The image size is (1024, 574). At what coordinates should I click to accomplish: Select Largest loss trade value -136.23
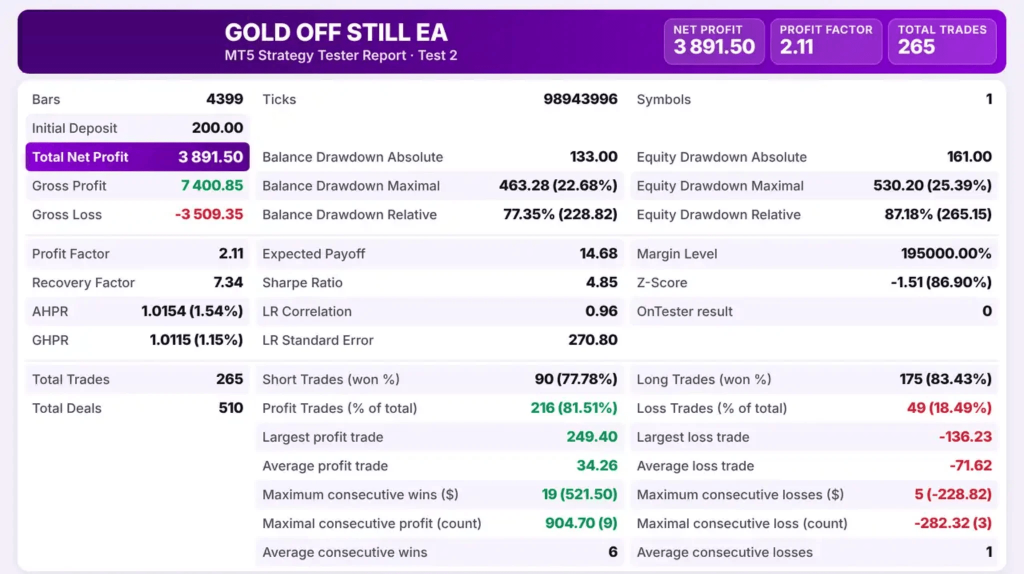965,436
